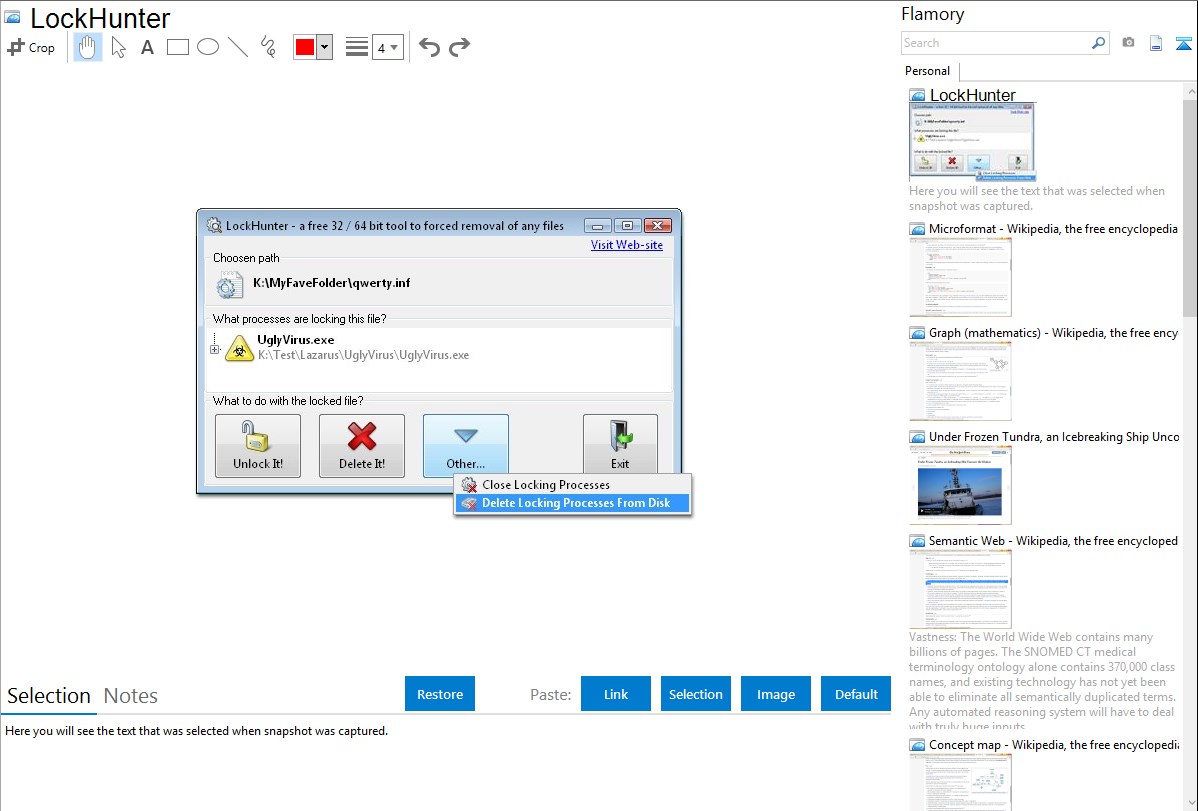Open the Visit Web-site link

[627, 245]
